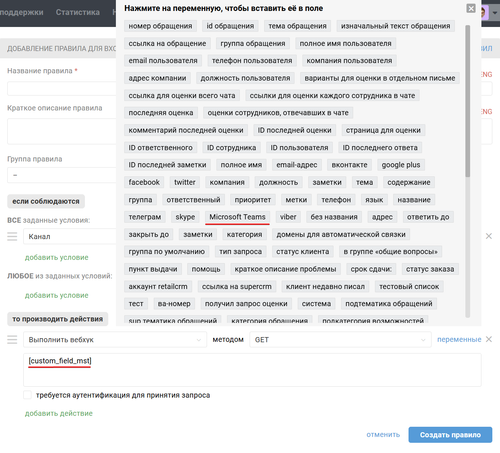500x453 pixels.
Task: Insert the тема обращения variable
Action: [x=298, y=26]
